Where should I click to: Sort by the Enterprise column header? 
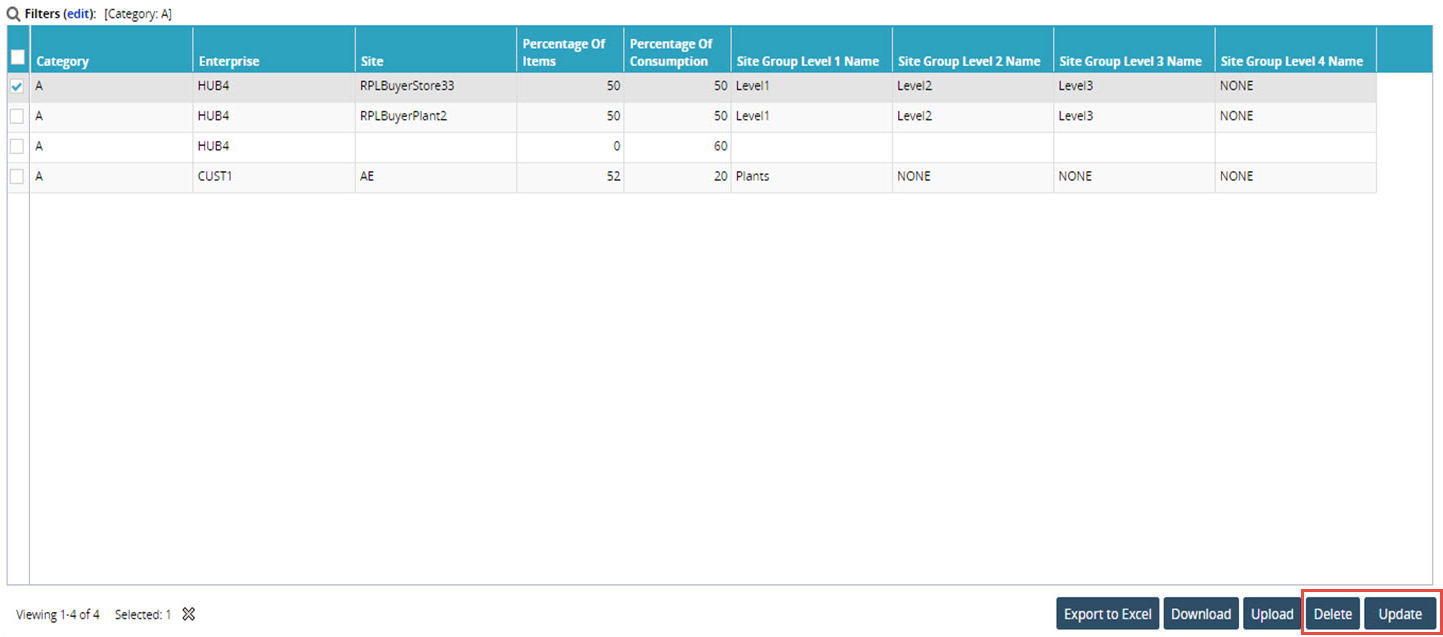click(x=273, y=49)
